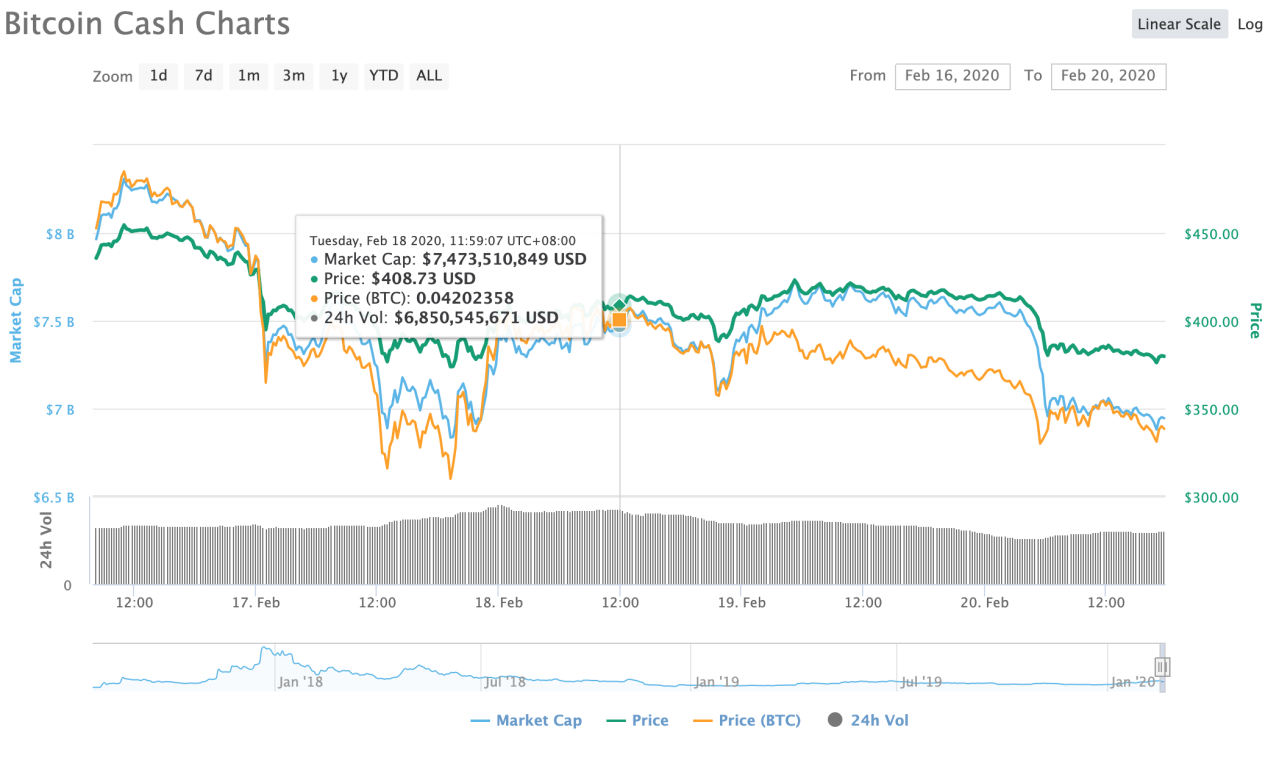This screenshot has height=761, width=1268.
Task: Edit the From date Feb 16, 2020
Action: [x=953, y=76]
